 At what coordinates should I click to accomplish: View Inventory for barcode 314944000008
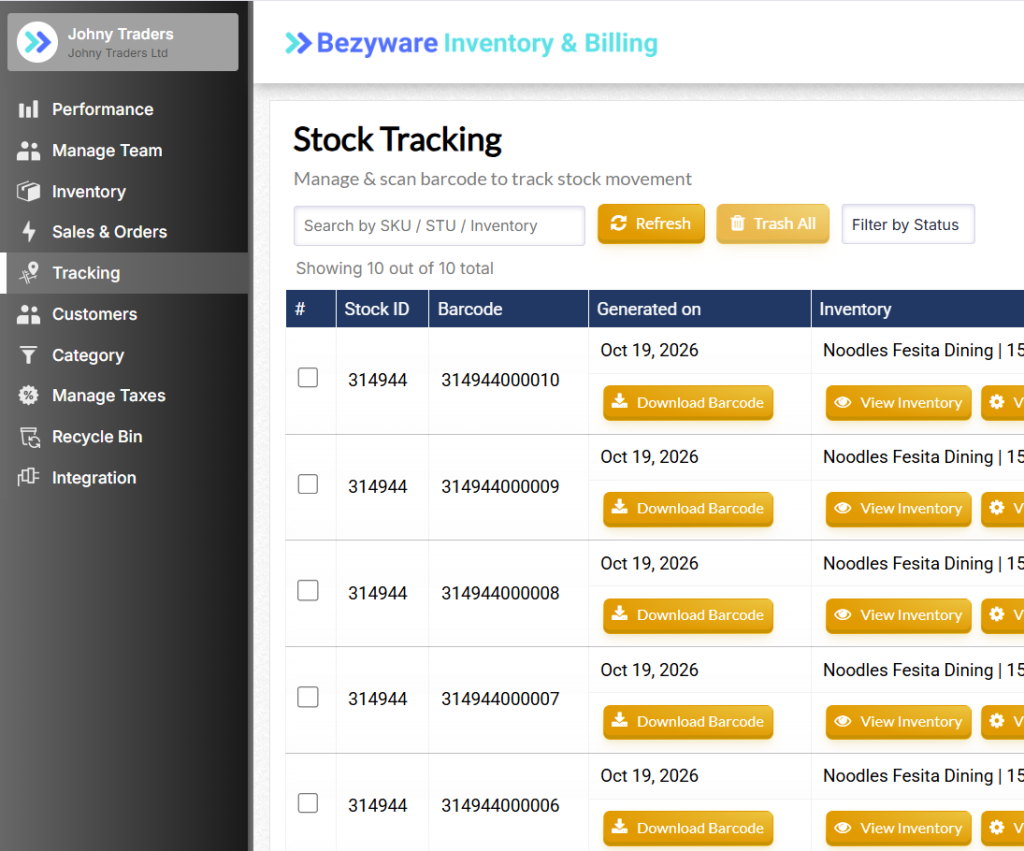point(899,615)
